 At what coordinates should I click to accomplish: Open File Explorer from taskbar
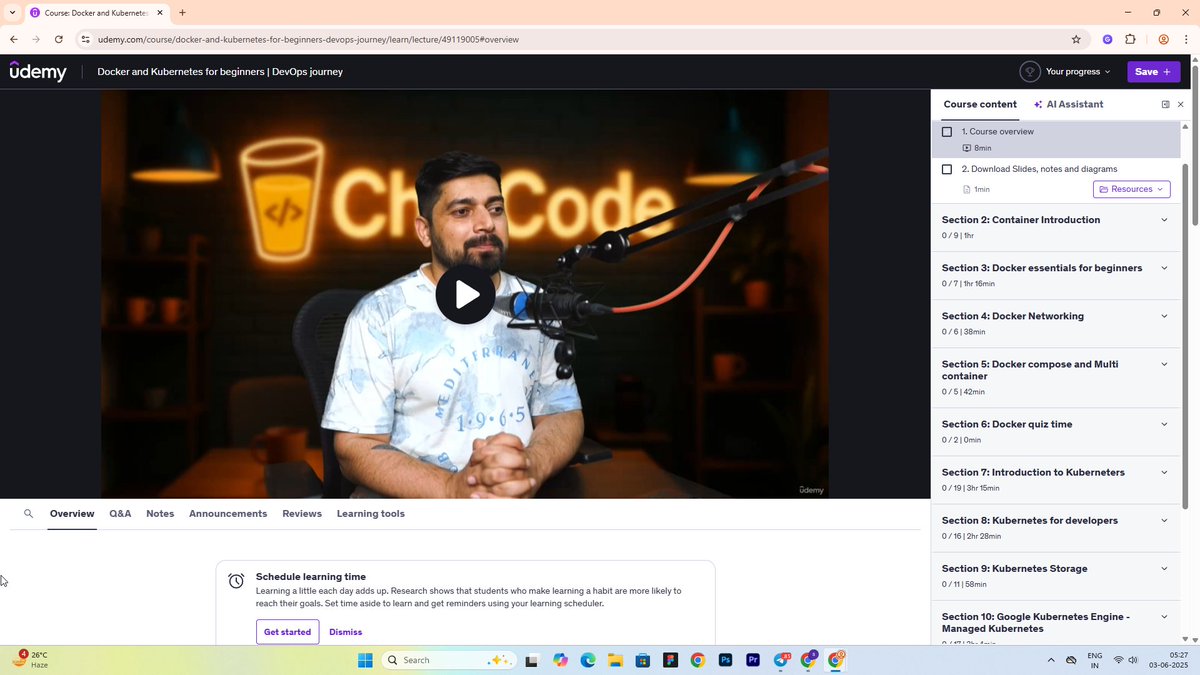615,660
